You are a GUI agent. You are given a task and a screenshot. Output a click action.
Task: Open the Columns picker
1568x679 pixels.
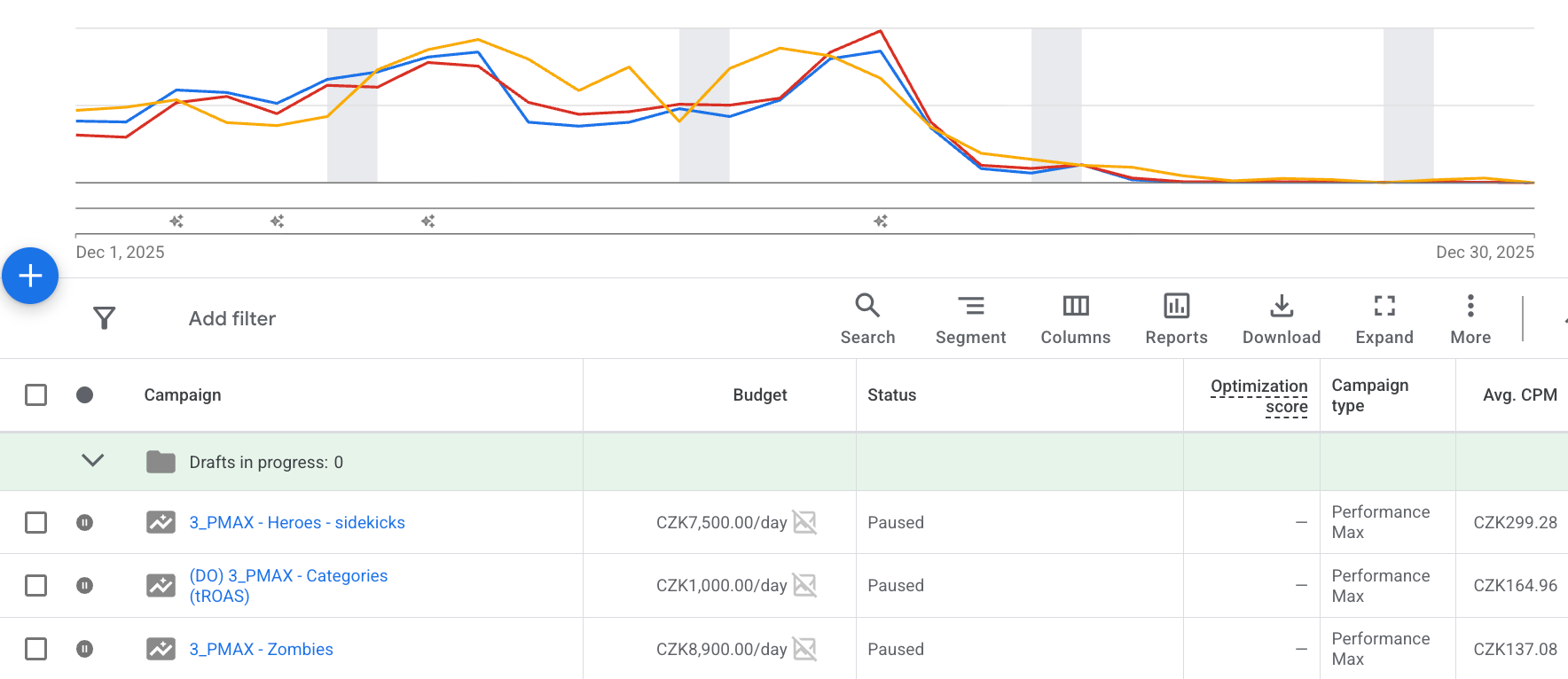(x=1075, y=319)
